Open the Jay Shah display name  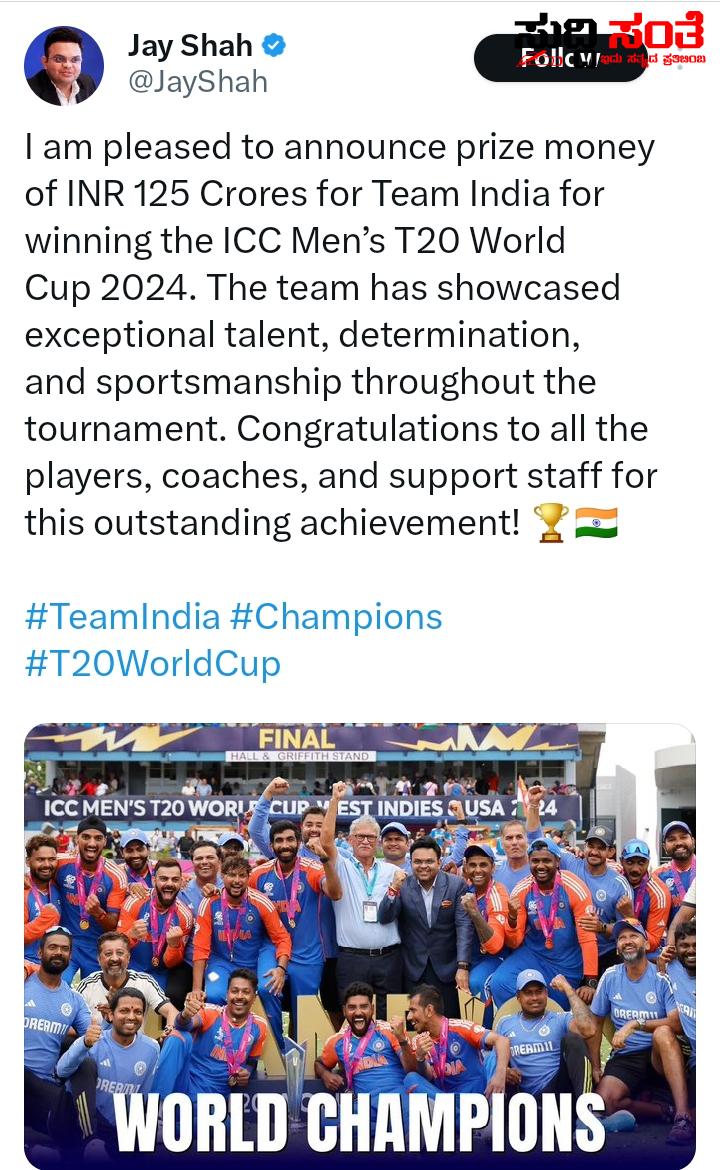[190, 46]
